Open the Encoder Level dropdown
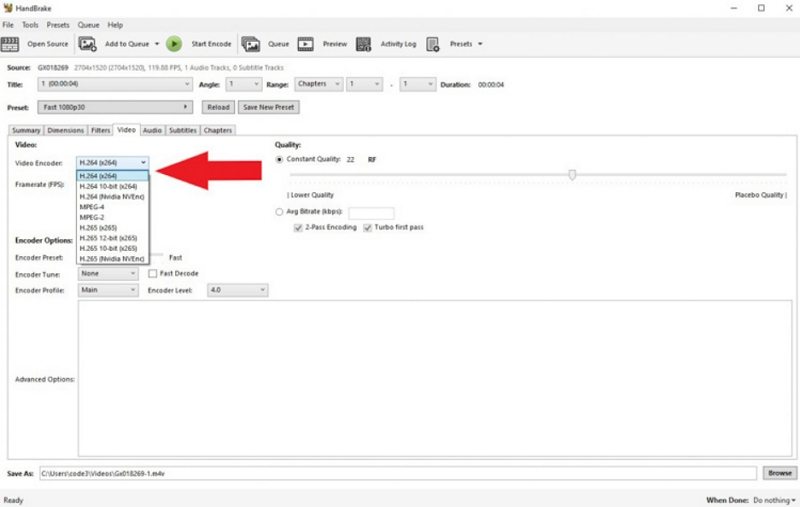 click(x=238, y=290)
